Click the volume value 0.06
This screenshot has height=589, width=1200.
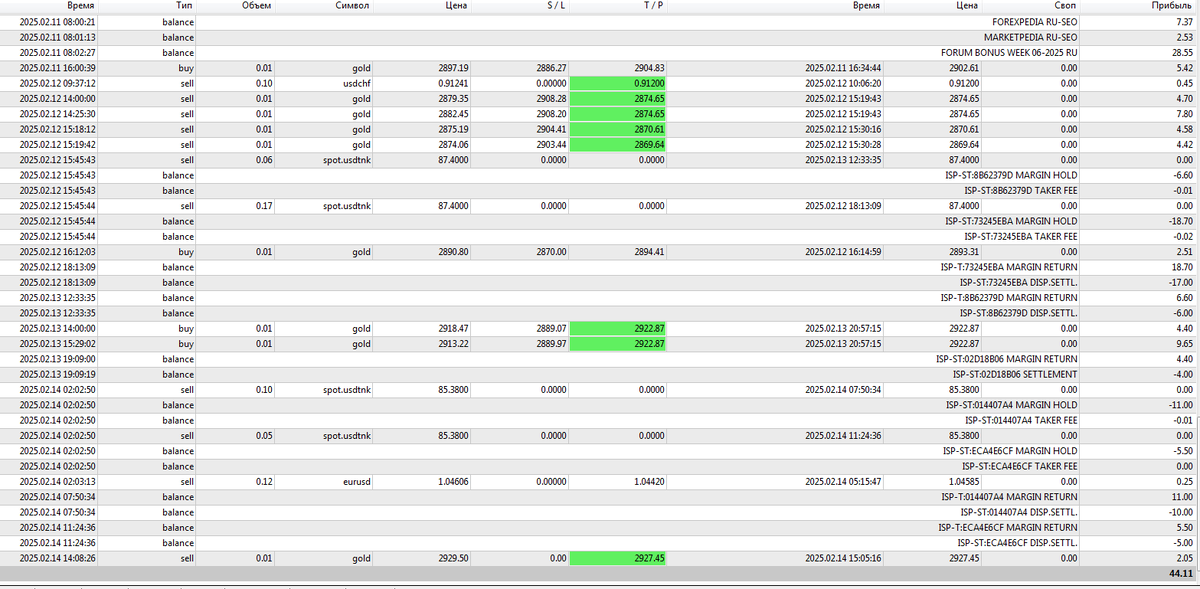pyautogui.click(x=263, y=160)
